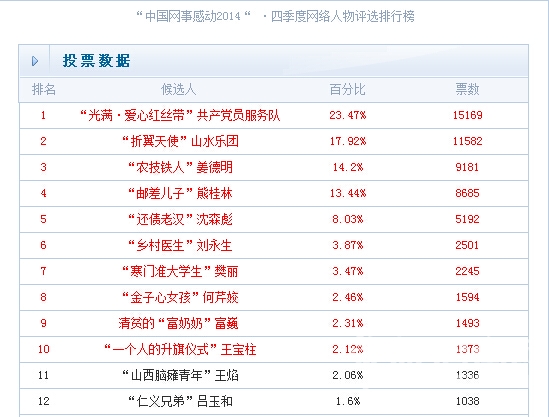Select candidate 还债老汉 沈森彪
The height and width of the screenshot is (417, 549).
tap(180, 219)
